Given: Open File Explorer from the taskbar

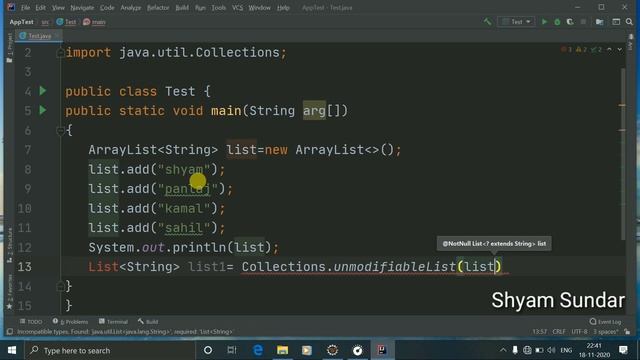Looking at the screenshot, I should coord(282,350).
